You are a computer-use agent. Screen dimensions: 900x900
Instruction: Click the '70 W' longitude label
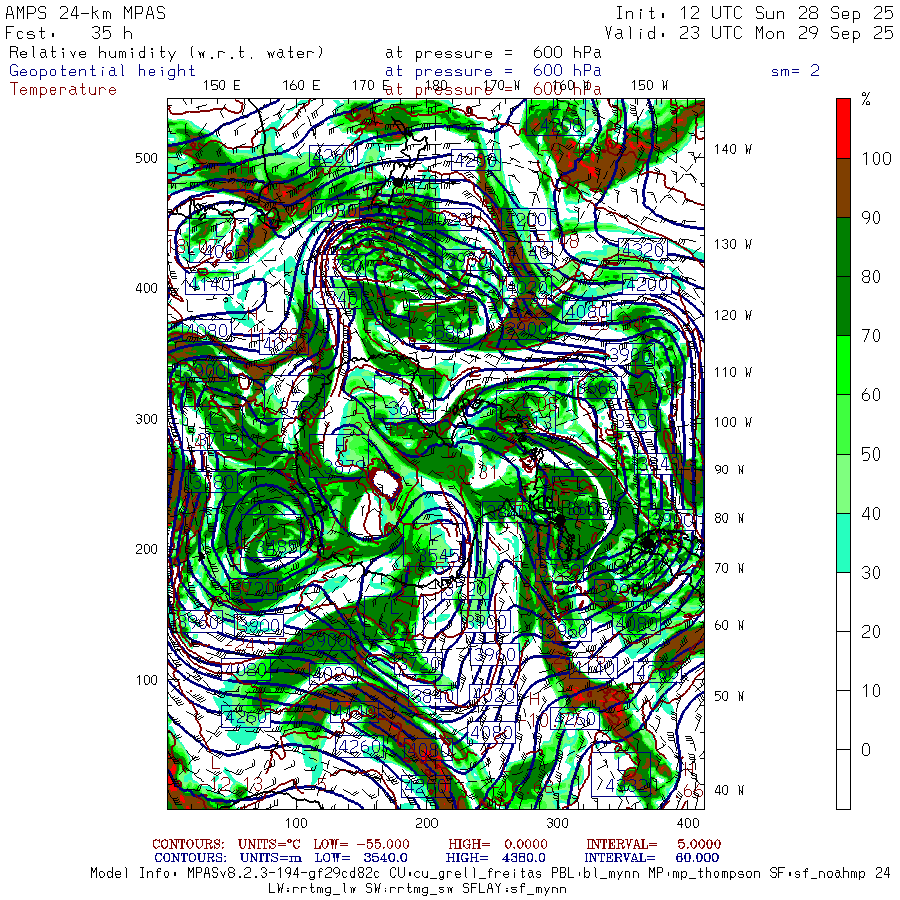[x=729, y=568]
